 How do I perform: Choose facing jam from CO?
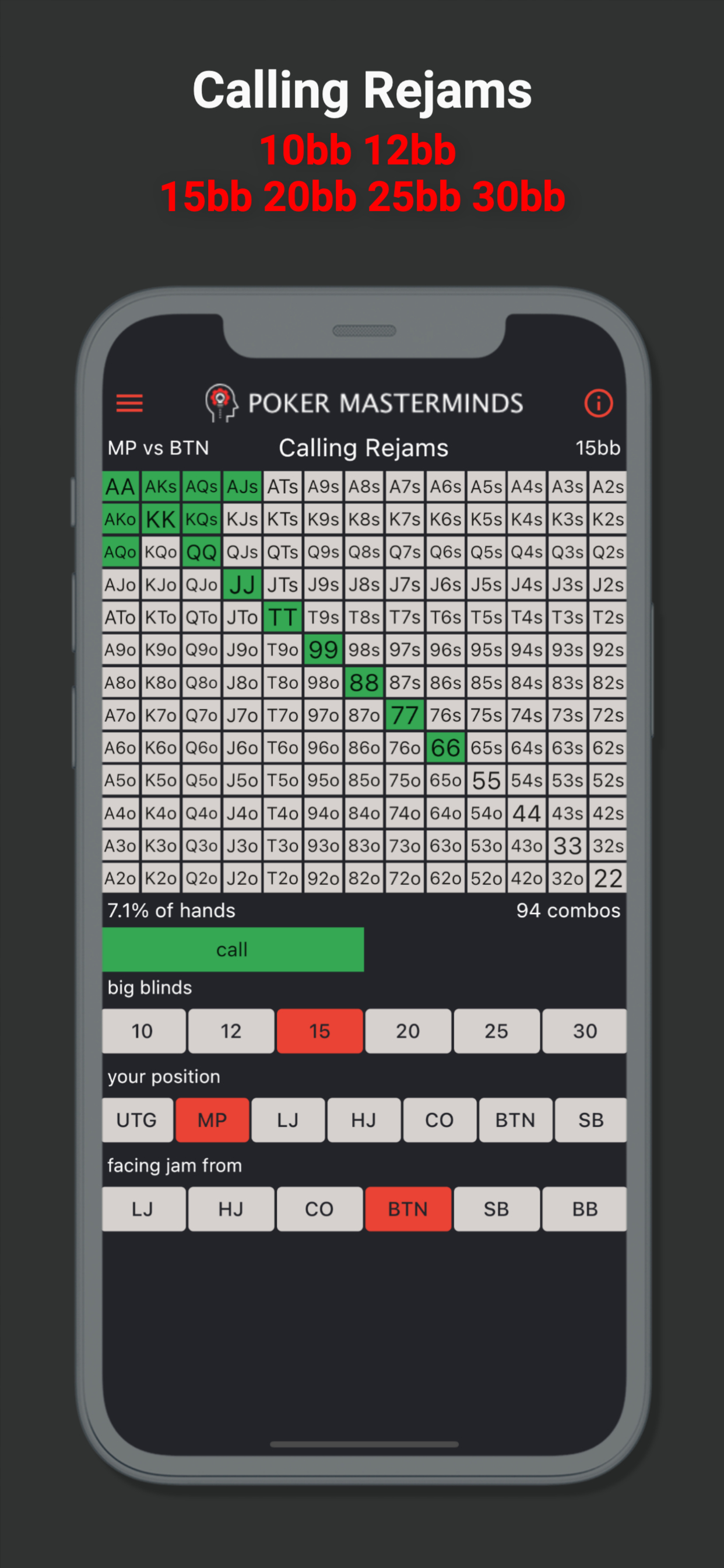tap(320, 1208)
